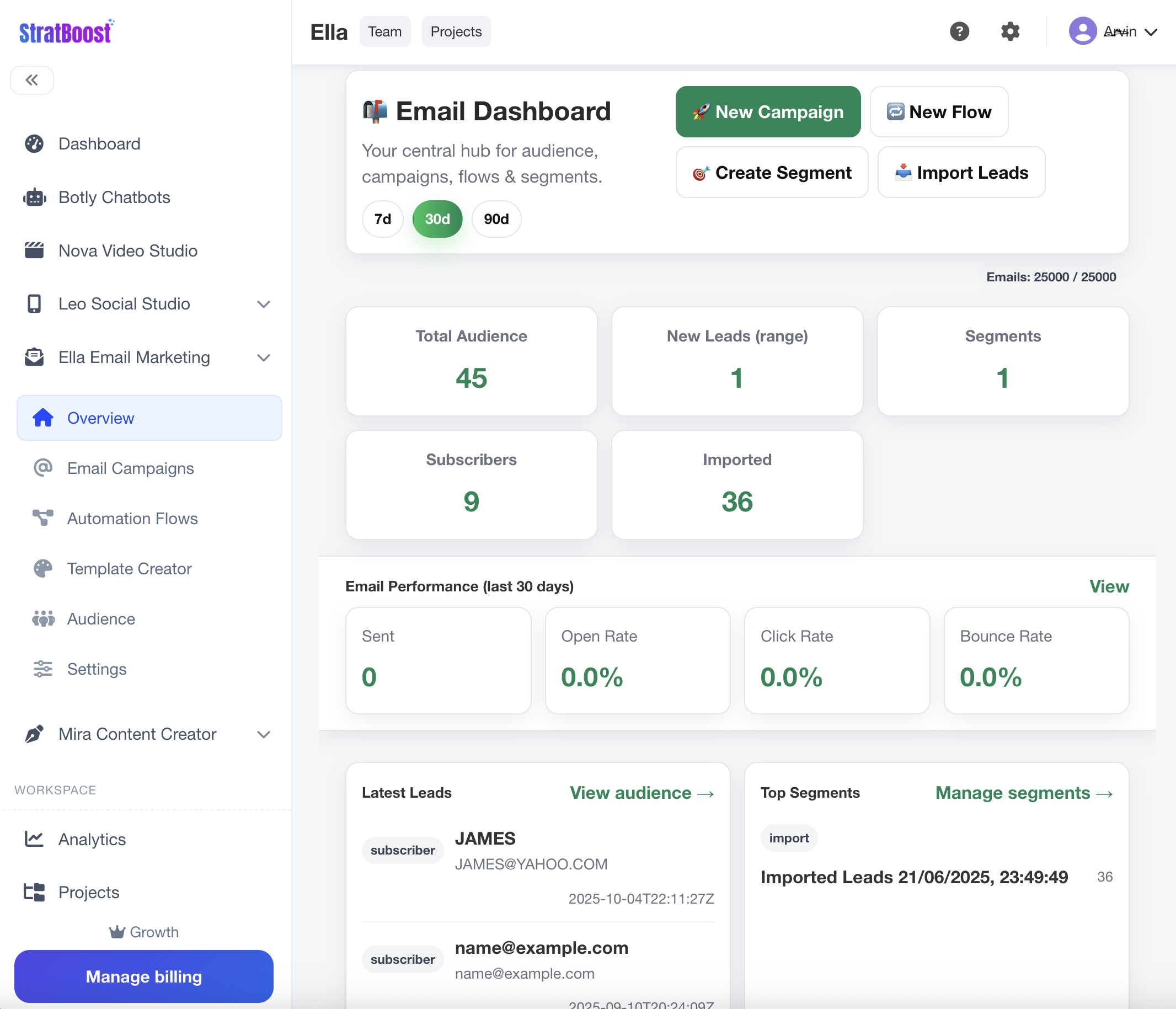The width and height of the screenshot is (1176, 1009).
Task: Keep the 30d range selected
Action: click(437, 218)
